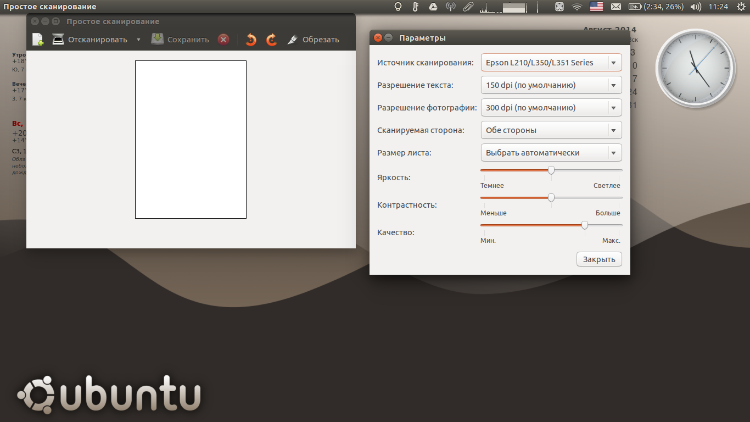Expand the Размер листа dropdown

click(x=550, y=152)
